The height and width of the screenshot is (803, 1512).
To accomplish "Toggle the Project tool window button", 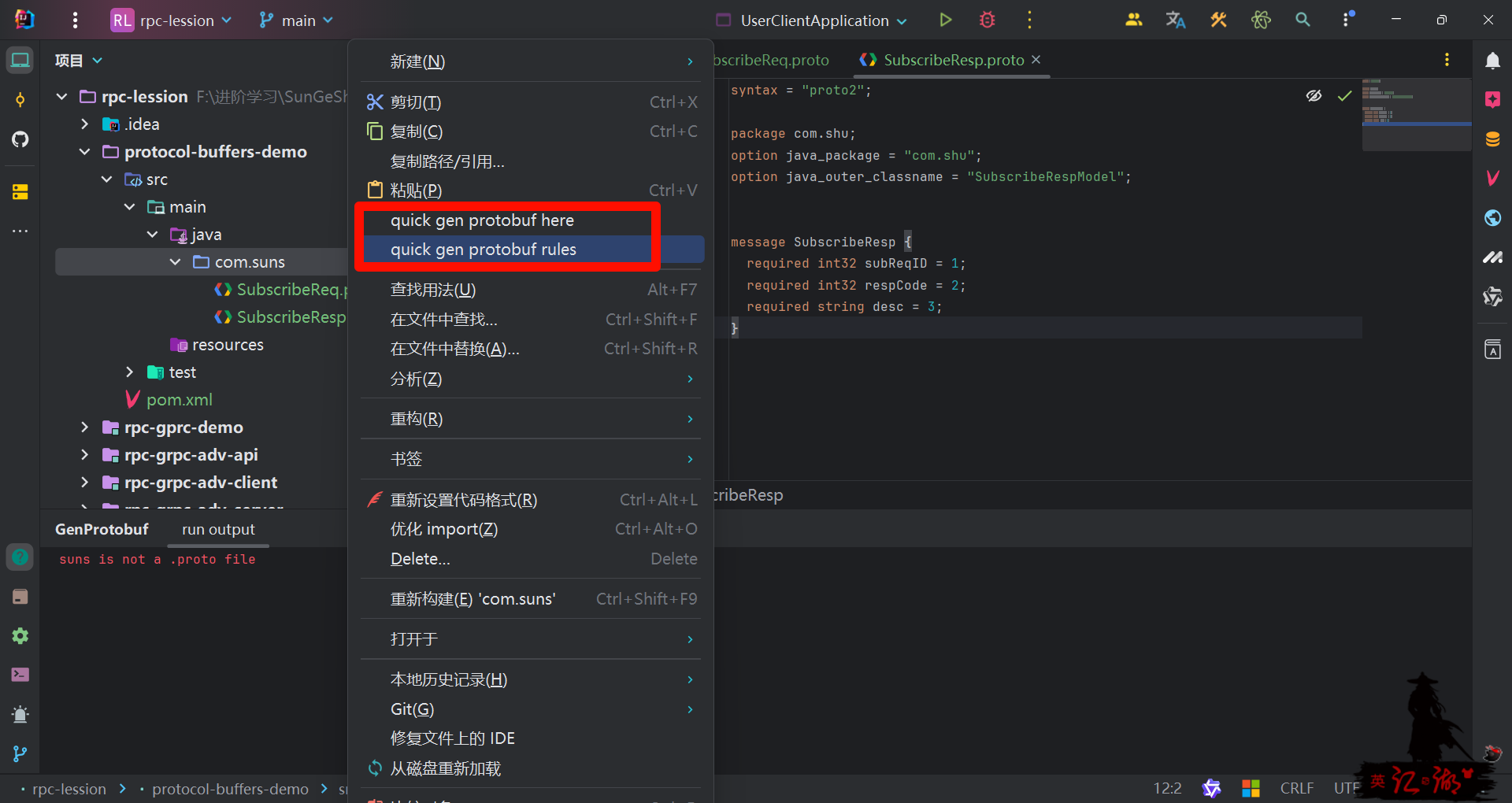I will coord(20,61).
